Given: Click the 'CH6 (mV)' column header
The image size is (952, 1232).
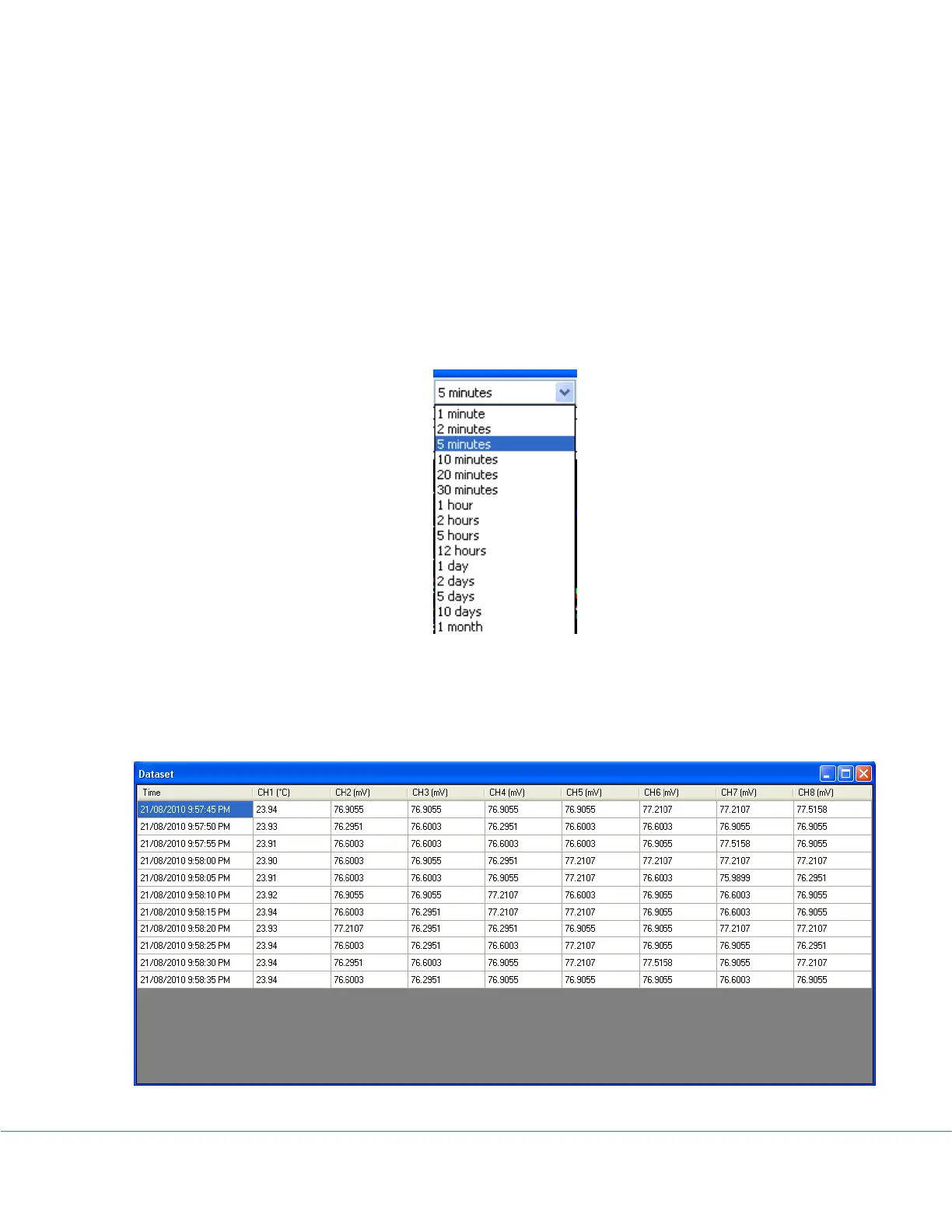Looking at the screenshot, I should [x=677, y=793].
